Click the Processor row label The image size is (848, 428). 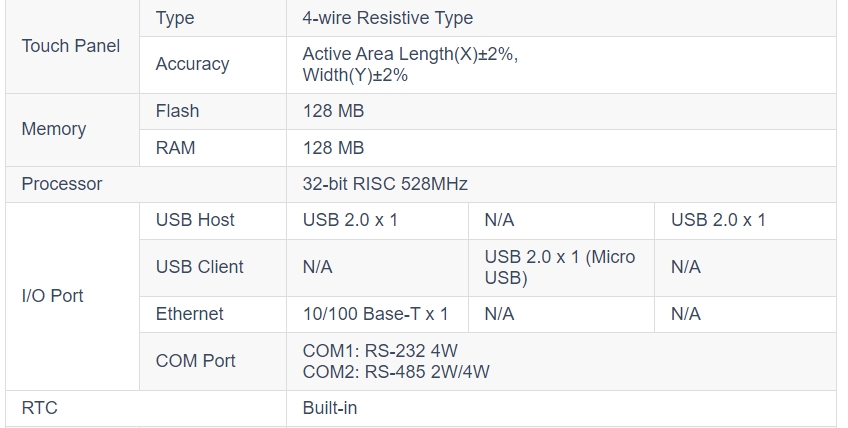pyautogui.click(x=62, y=184)
